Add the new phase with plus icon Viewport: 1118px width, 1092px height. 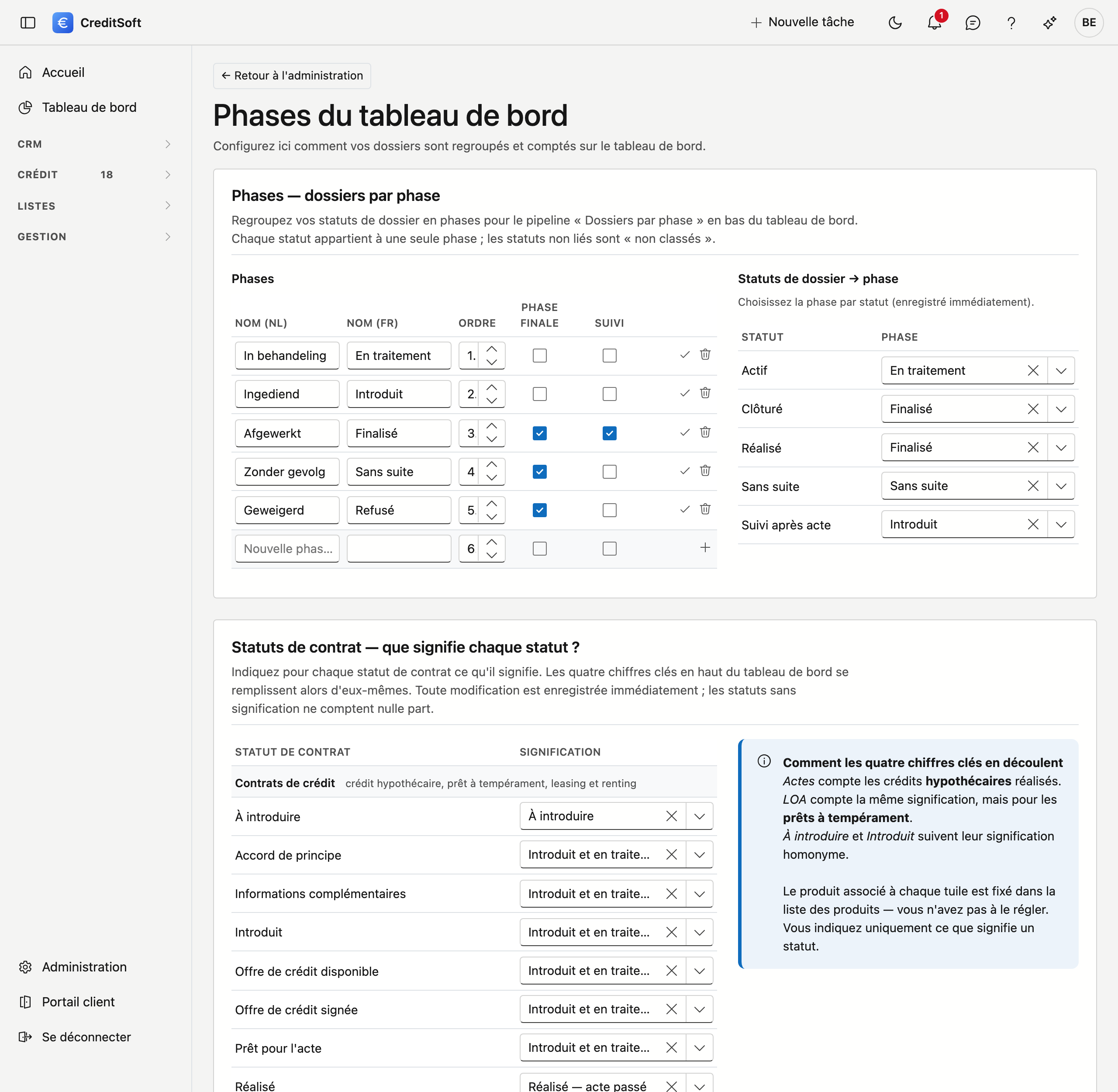pos(705,548)
